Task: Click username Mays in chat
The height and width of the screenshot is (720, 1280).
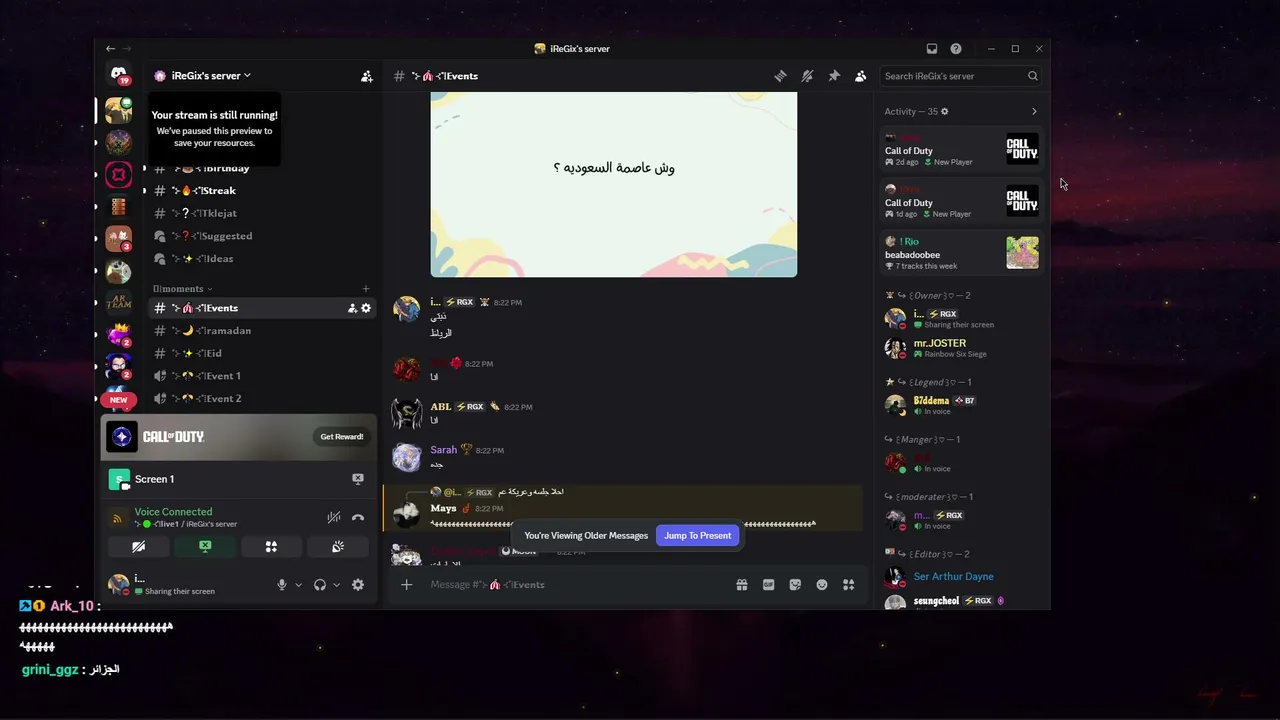Action: pos(443,508)
